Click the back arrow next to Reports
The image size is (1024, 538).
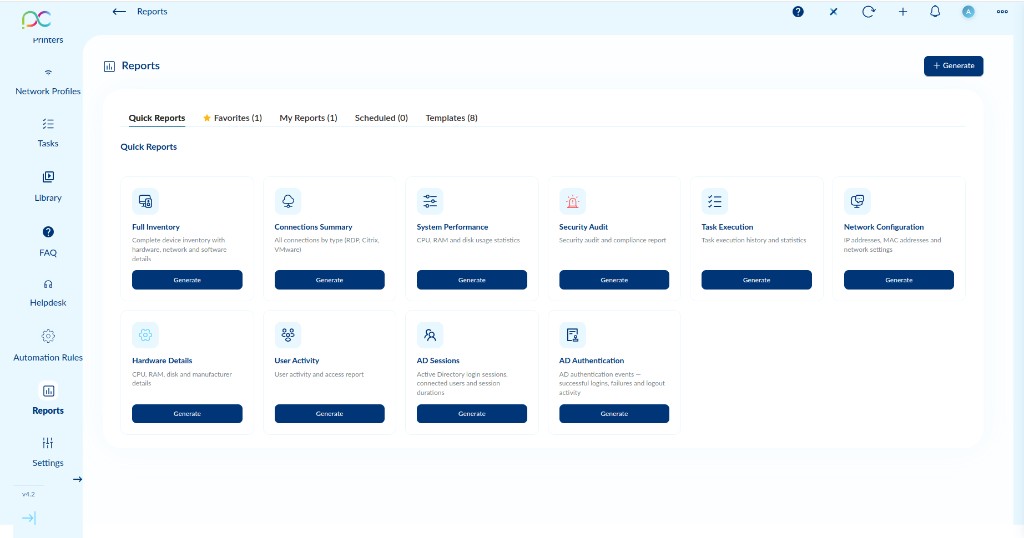119,12
